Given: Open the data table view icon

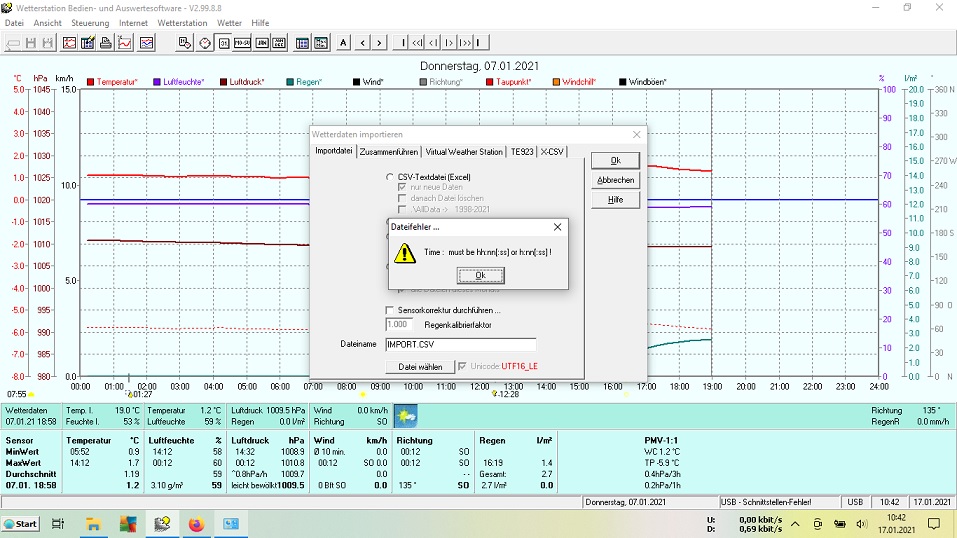Looking at the screenshot, I should [302, 43].
